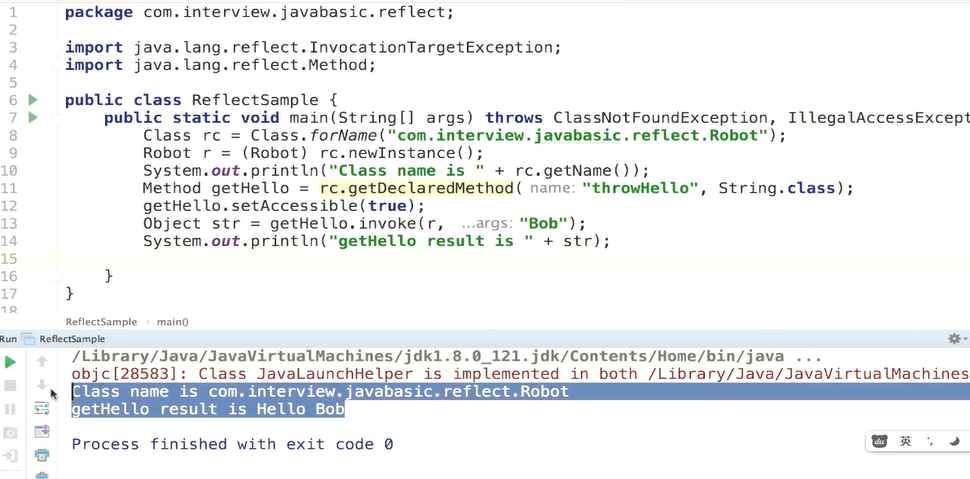Toggle soft-wrap in Run console
The height and width of the screenshot is (479, 970).
coord(41,408)
